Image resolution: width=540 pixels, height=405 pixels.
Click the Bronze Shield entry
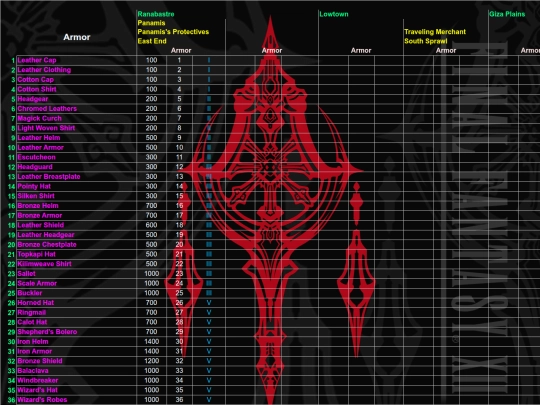click(x=40, y=361)
